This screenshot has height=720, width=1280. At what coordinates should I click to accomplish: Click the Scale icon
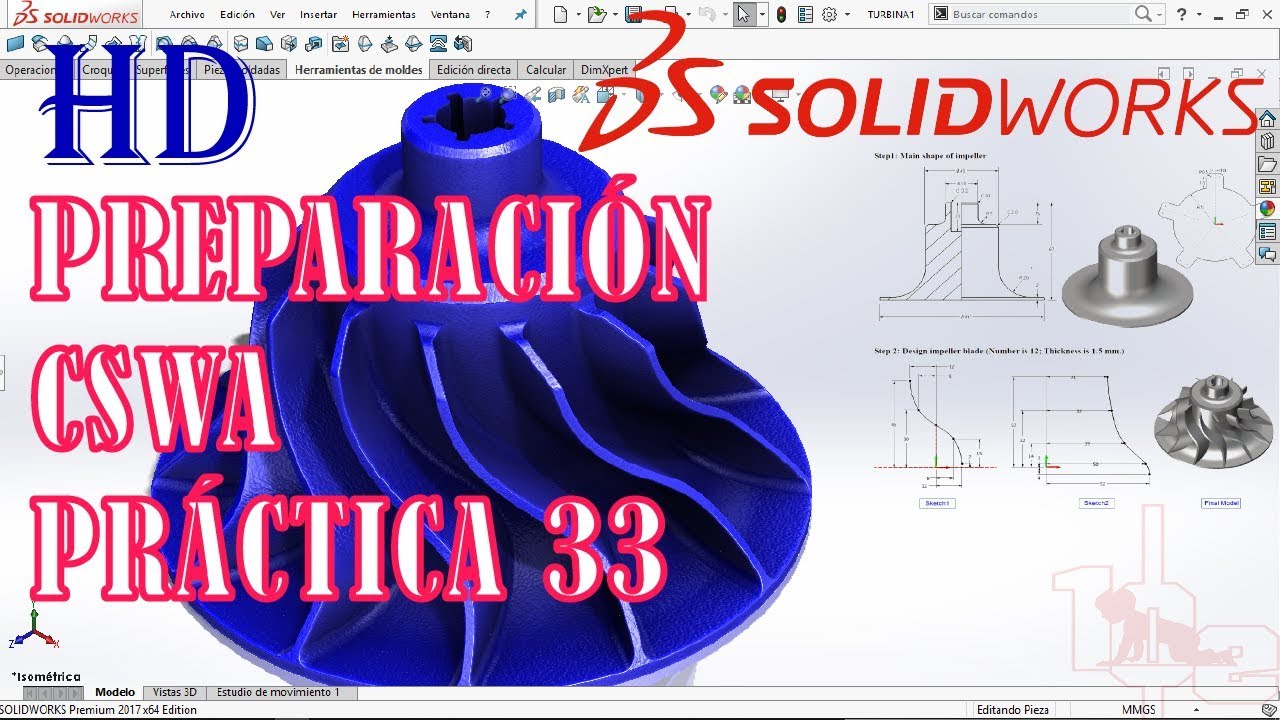pyautogui.click(x=314, y=44)
